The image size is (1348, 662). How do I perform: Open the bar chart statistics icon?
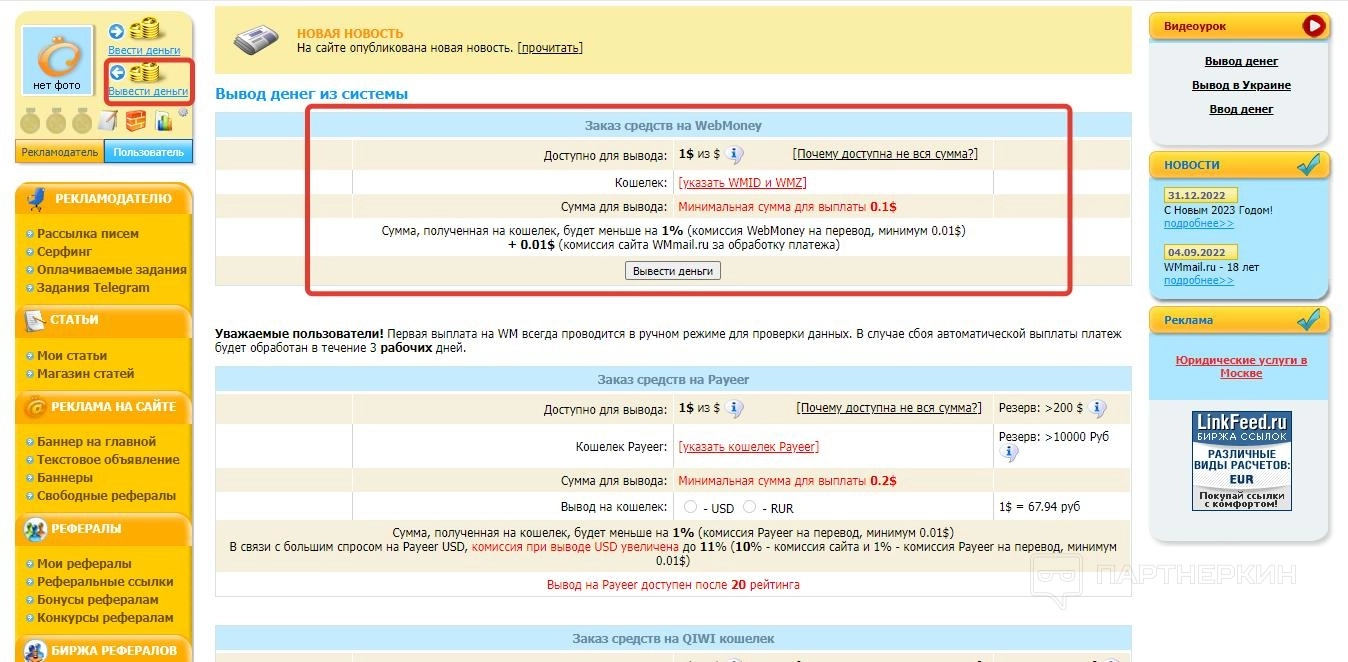164,122
